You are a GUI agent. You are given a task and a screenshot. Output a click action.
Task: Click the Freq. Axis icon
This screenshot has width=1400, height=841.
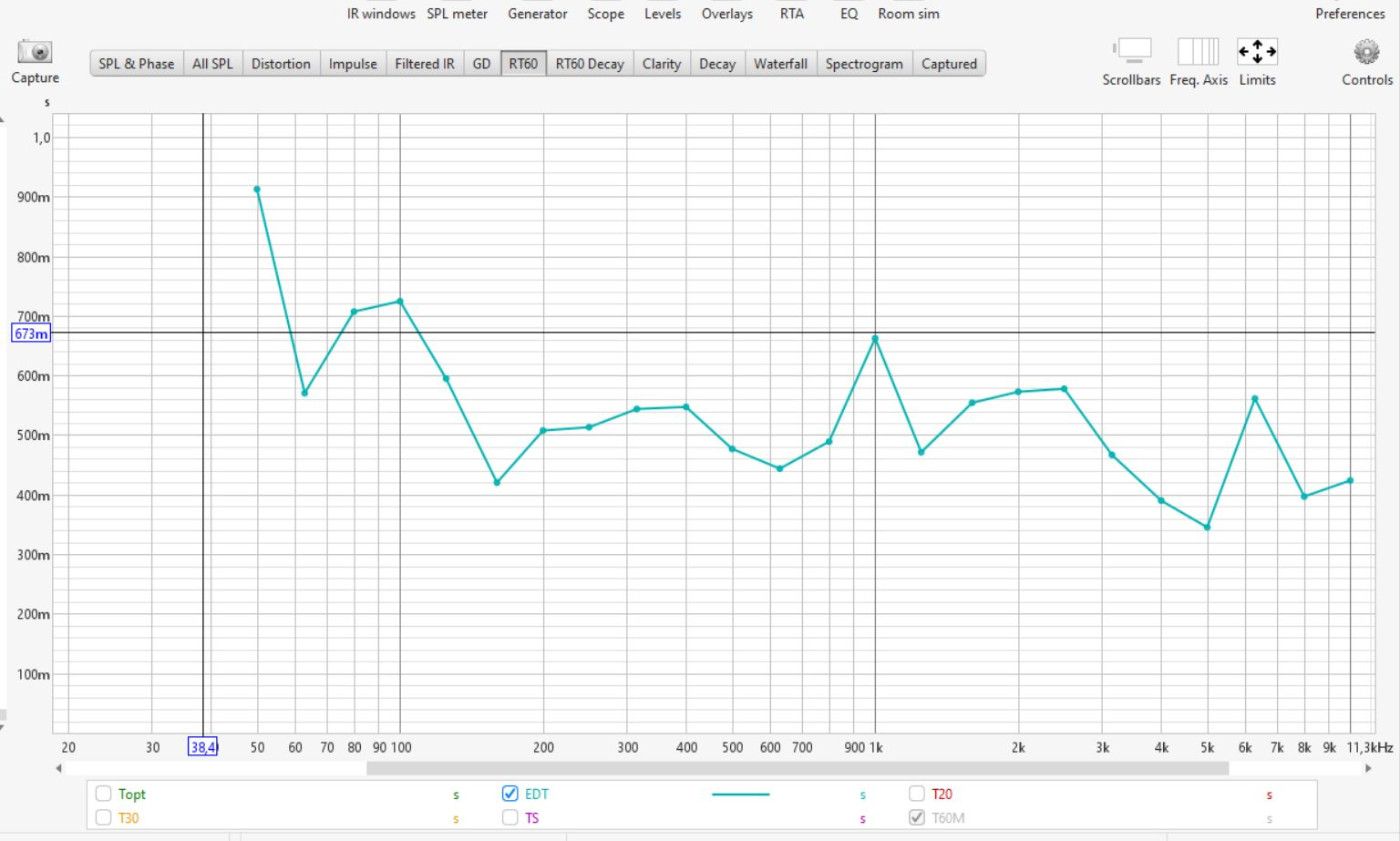point(1198,52)
